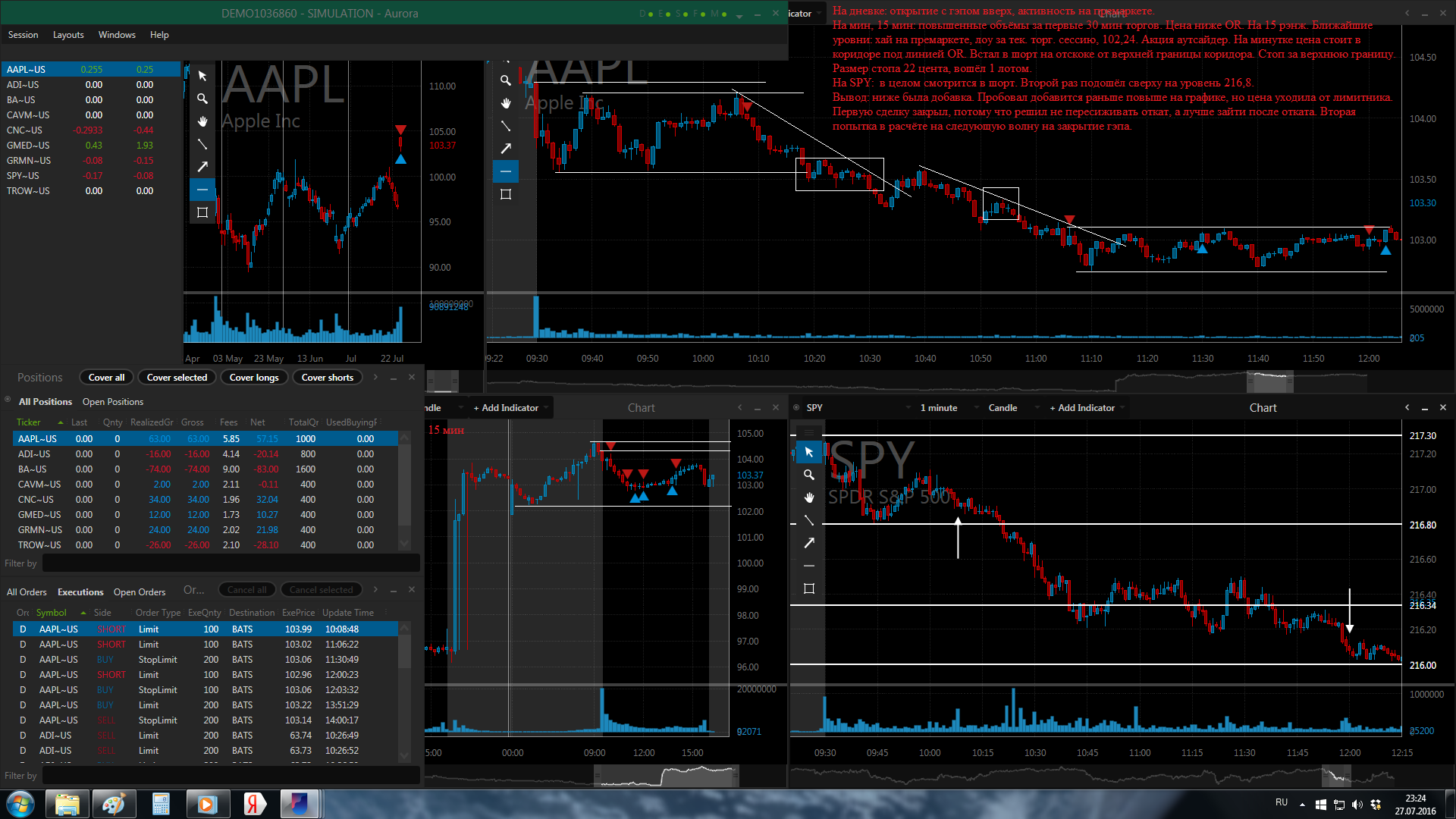Select the rectangle tool in the daily AAPL chart
This screenshot has height=819, width=1456.
pos(202,213)
